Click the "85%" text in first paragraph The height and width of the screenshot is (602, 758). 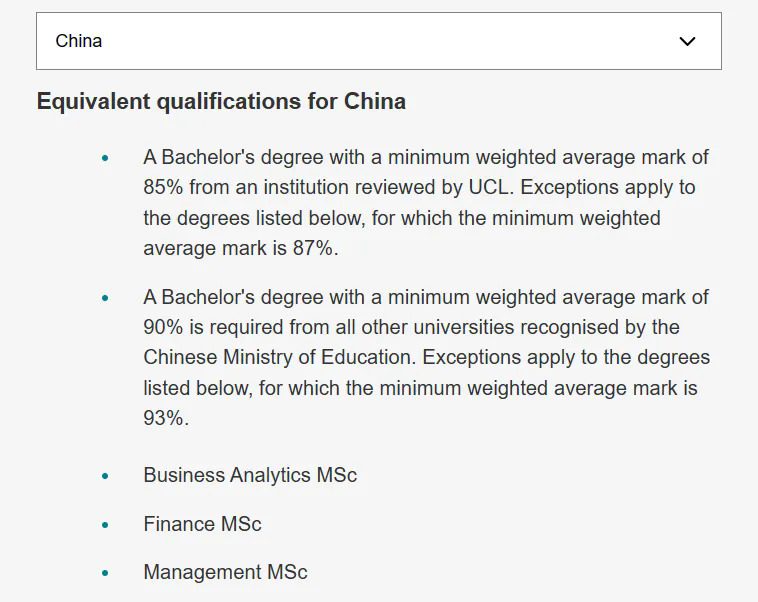coord(163,188)
